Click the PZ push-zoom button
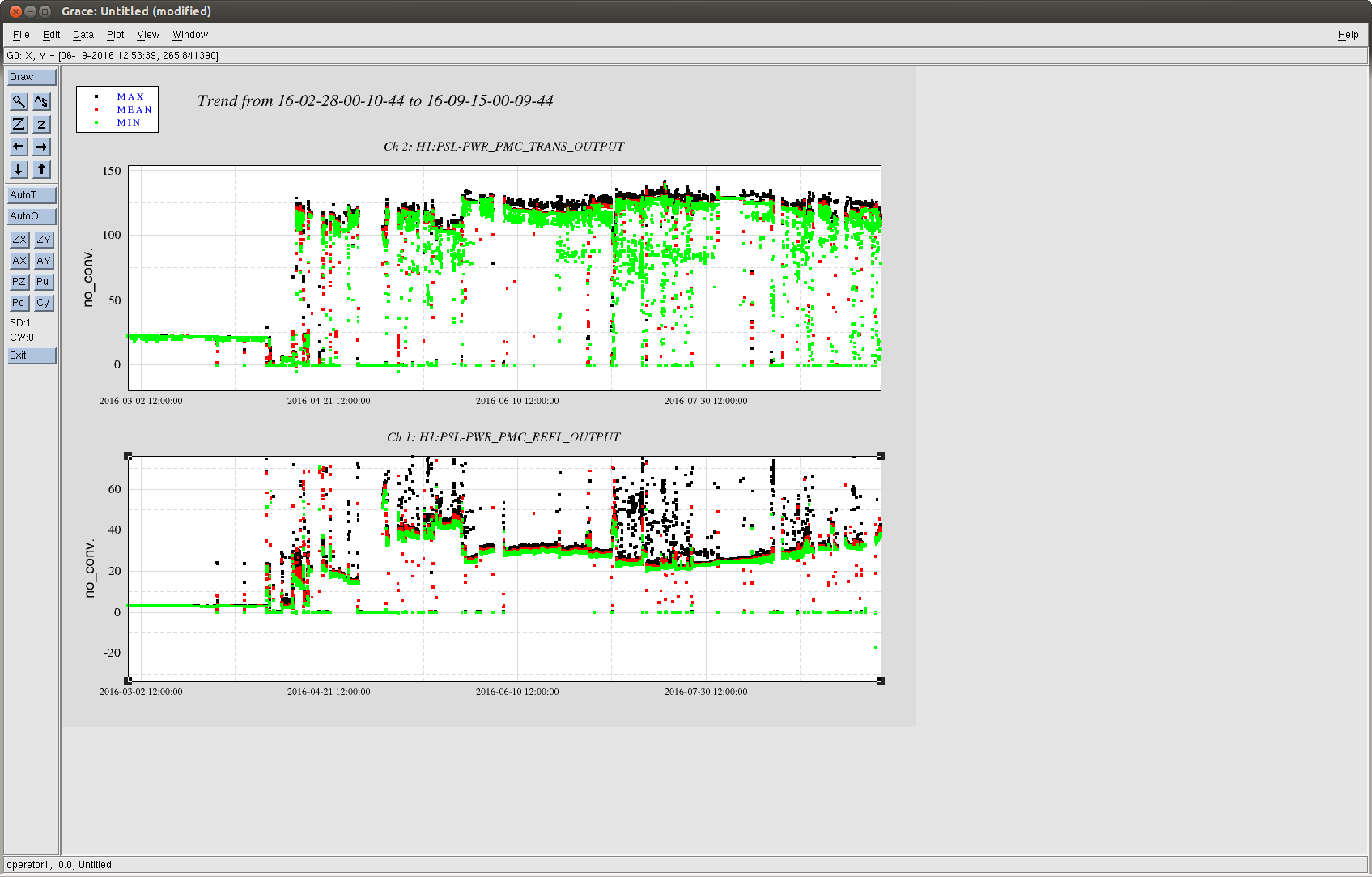The width and height of the screenshot is (1372, 877). (x=19, y=282)
